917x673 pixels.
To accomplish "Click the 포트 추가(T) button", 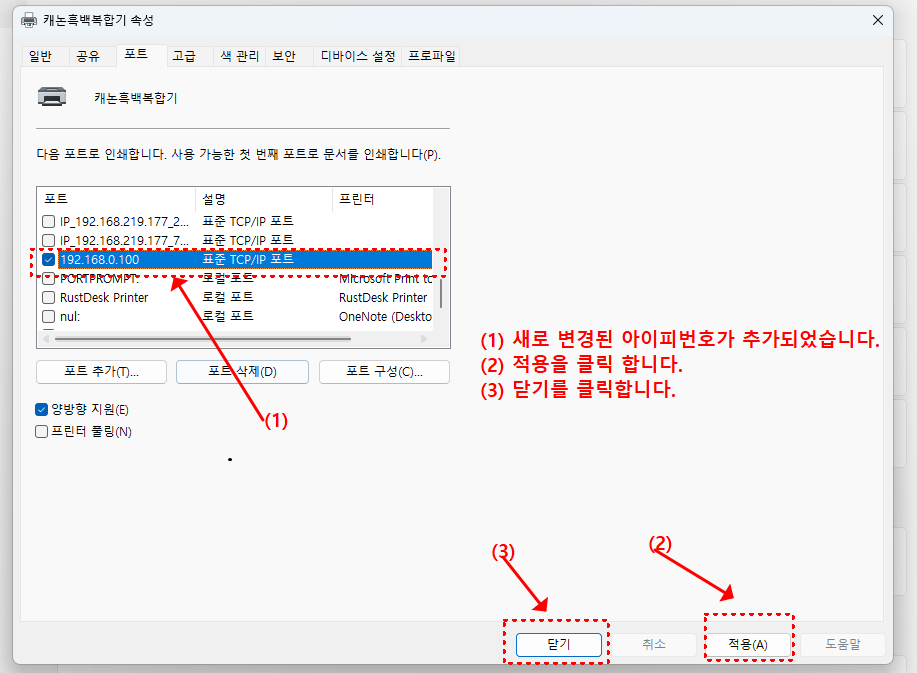I will click(x=101, y=371).
